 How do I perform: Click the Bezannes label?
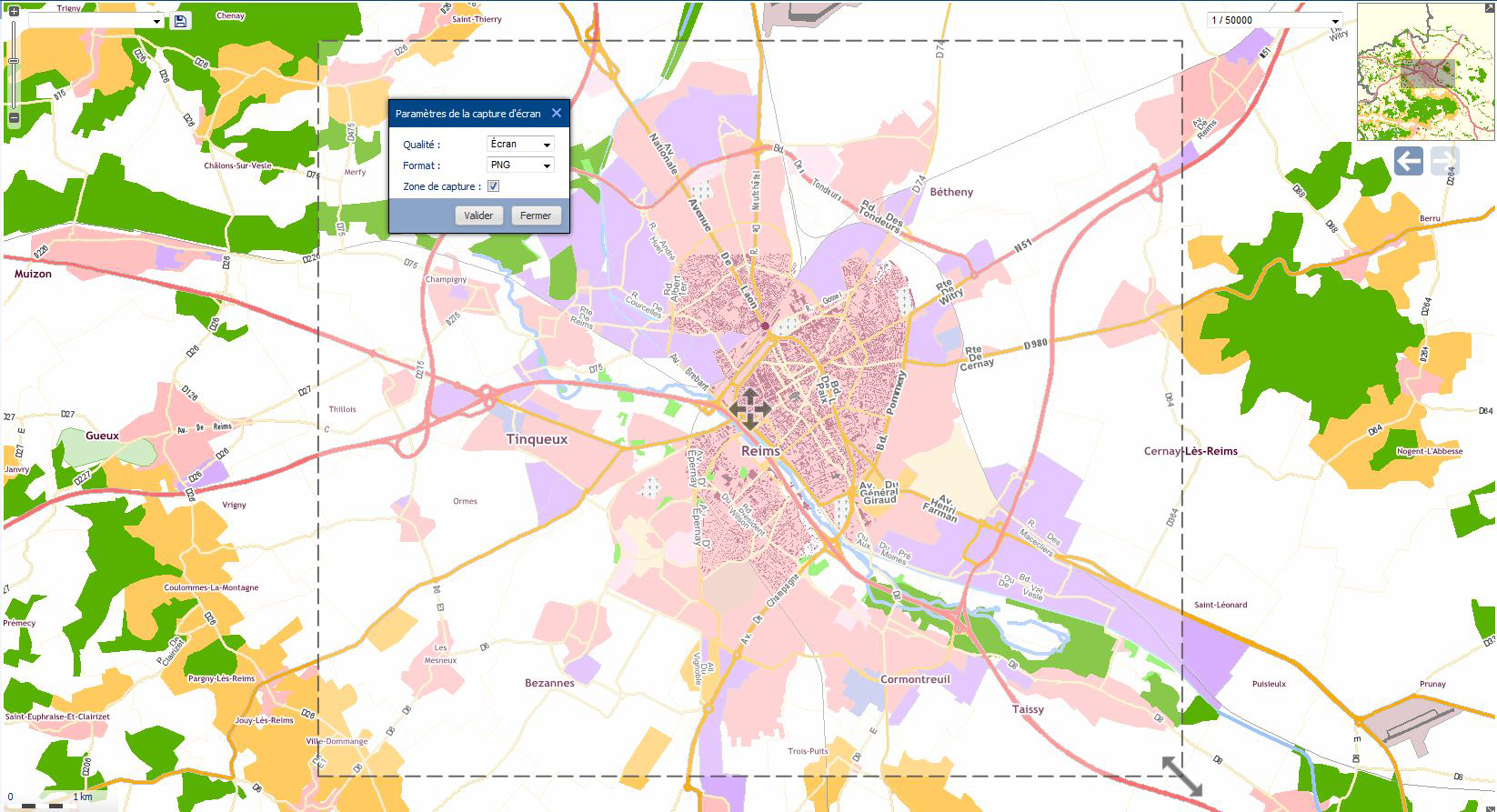coord(549,683)
